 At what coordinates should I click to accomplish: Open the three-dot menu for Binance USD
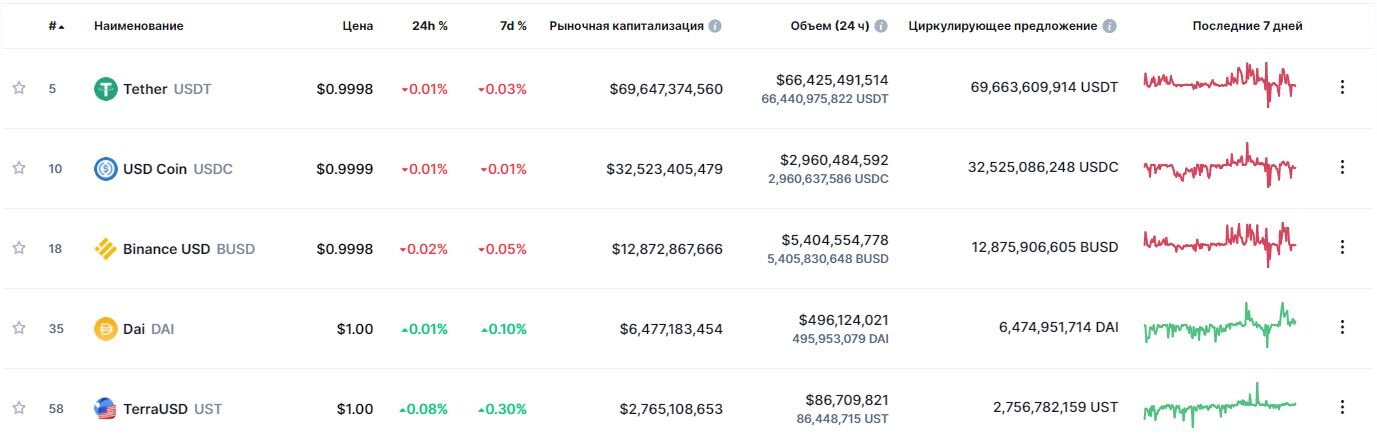click(x=1342, y=247)
